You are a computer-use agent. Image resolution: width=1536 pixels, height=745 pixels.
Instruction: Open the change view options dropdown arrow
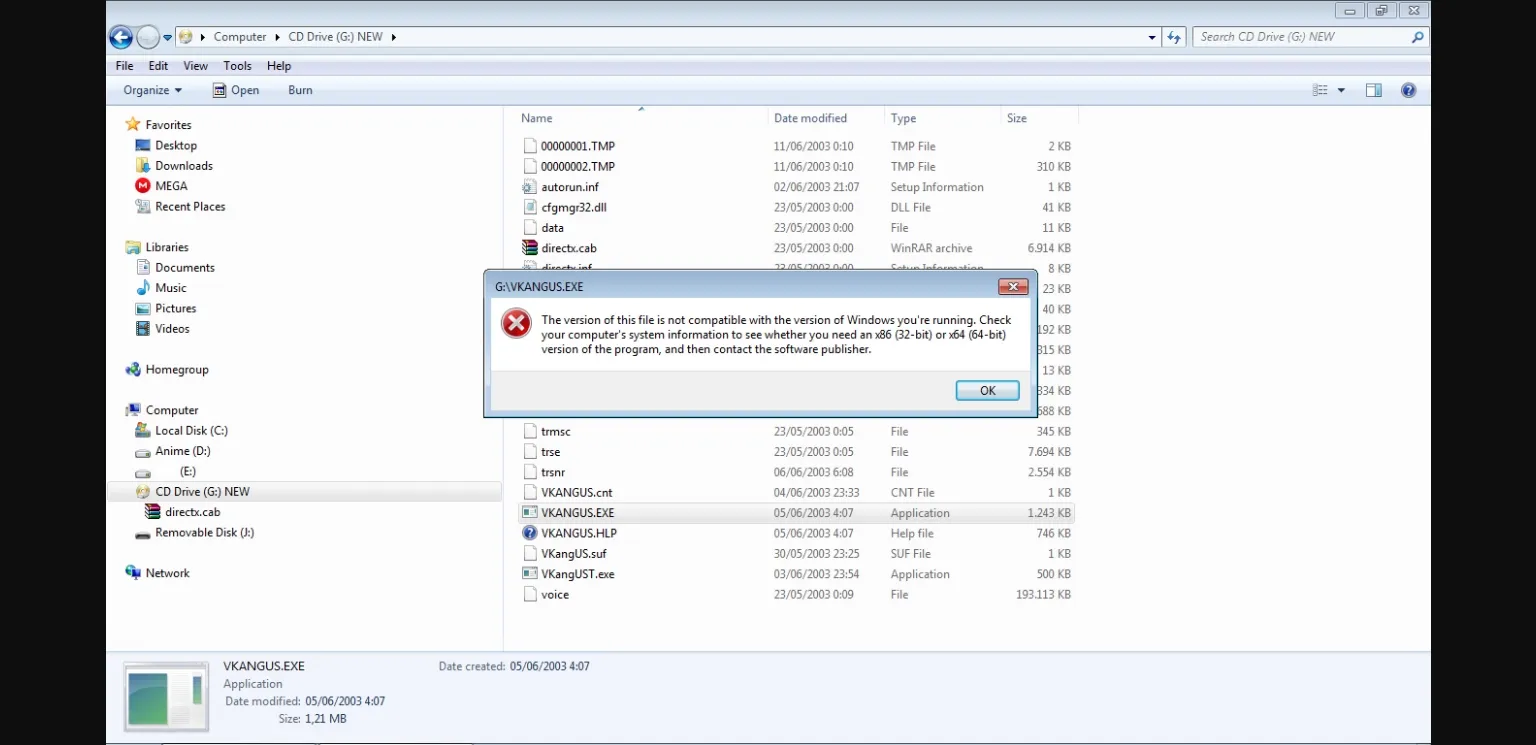point(1341,90)
